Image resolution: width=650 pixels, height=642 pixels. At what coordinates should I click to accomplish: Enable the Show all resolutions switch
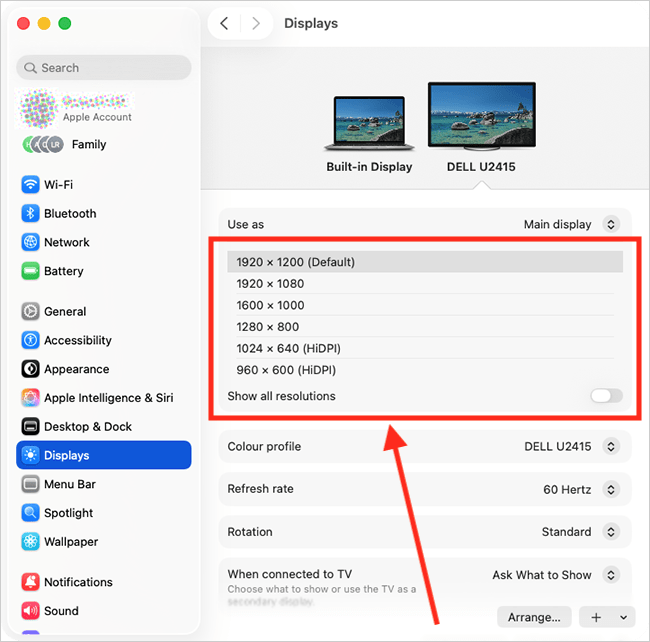(x=606, y=396)
